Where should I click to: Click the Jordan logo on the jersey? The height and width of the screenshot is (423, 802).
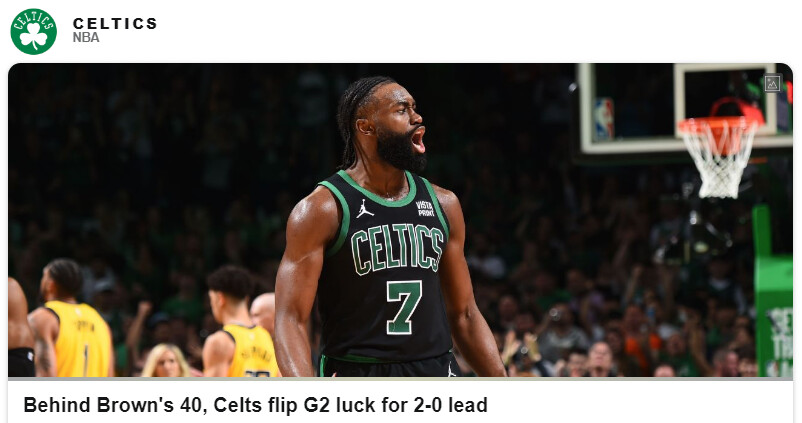coord(365,209)
